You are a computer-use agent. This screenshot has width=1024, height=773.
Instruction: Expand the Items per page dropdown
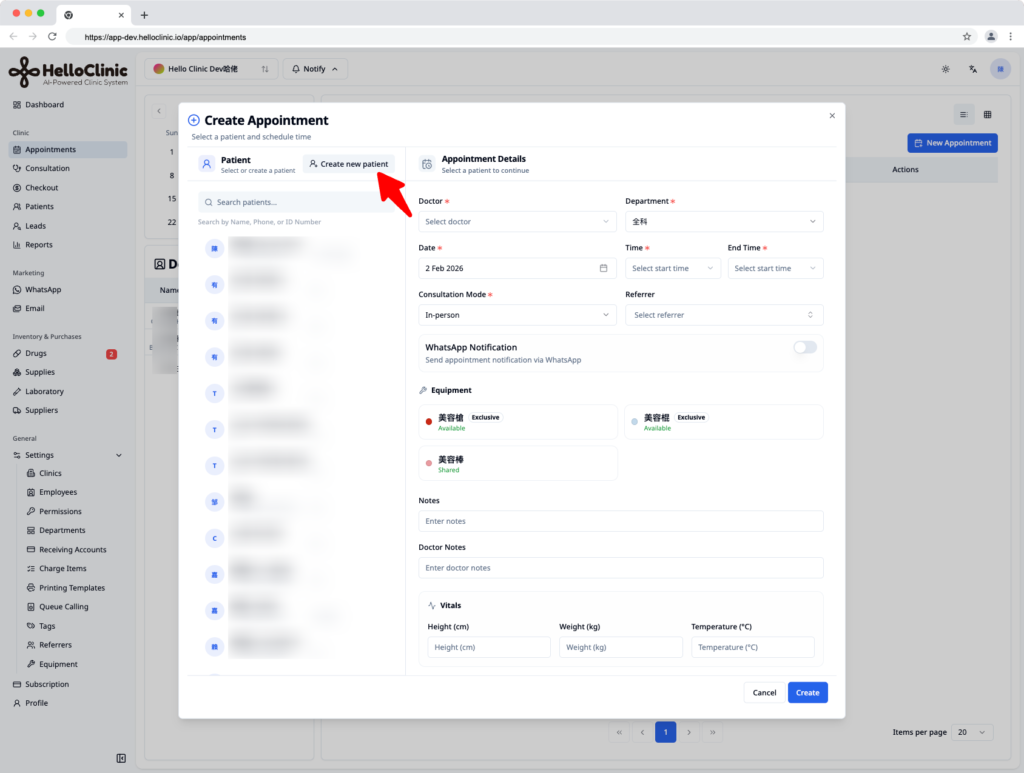point(972,732)
